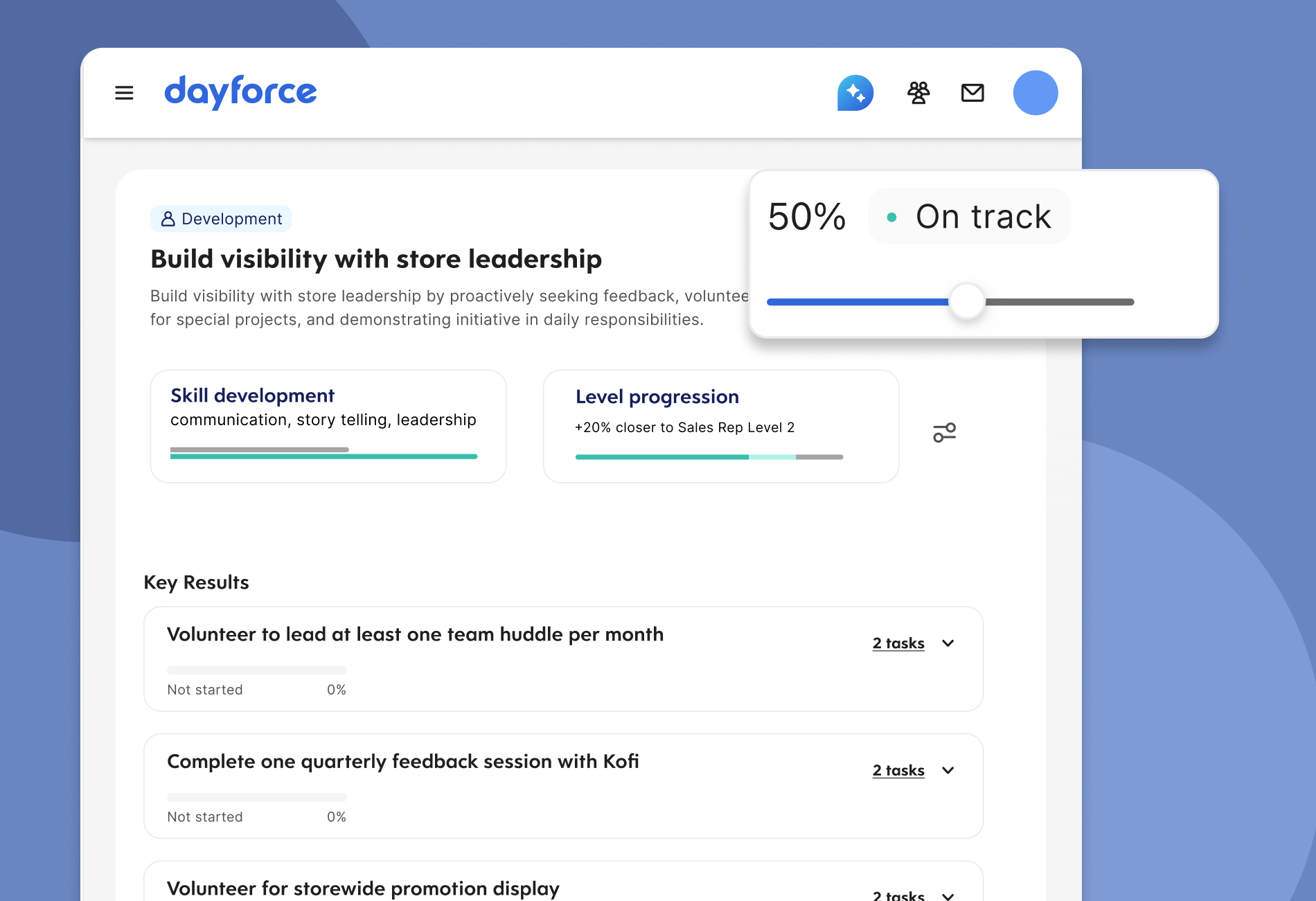Open 2 tasks link for team huddle result
The width and height of the screenshot is (1316, 901).
898,643
